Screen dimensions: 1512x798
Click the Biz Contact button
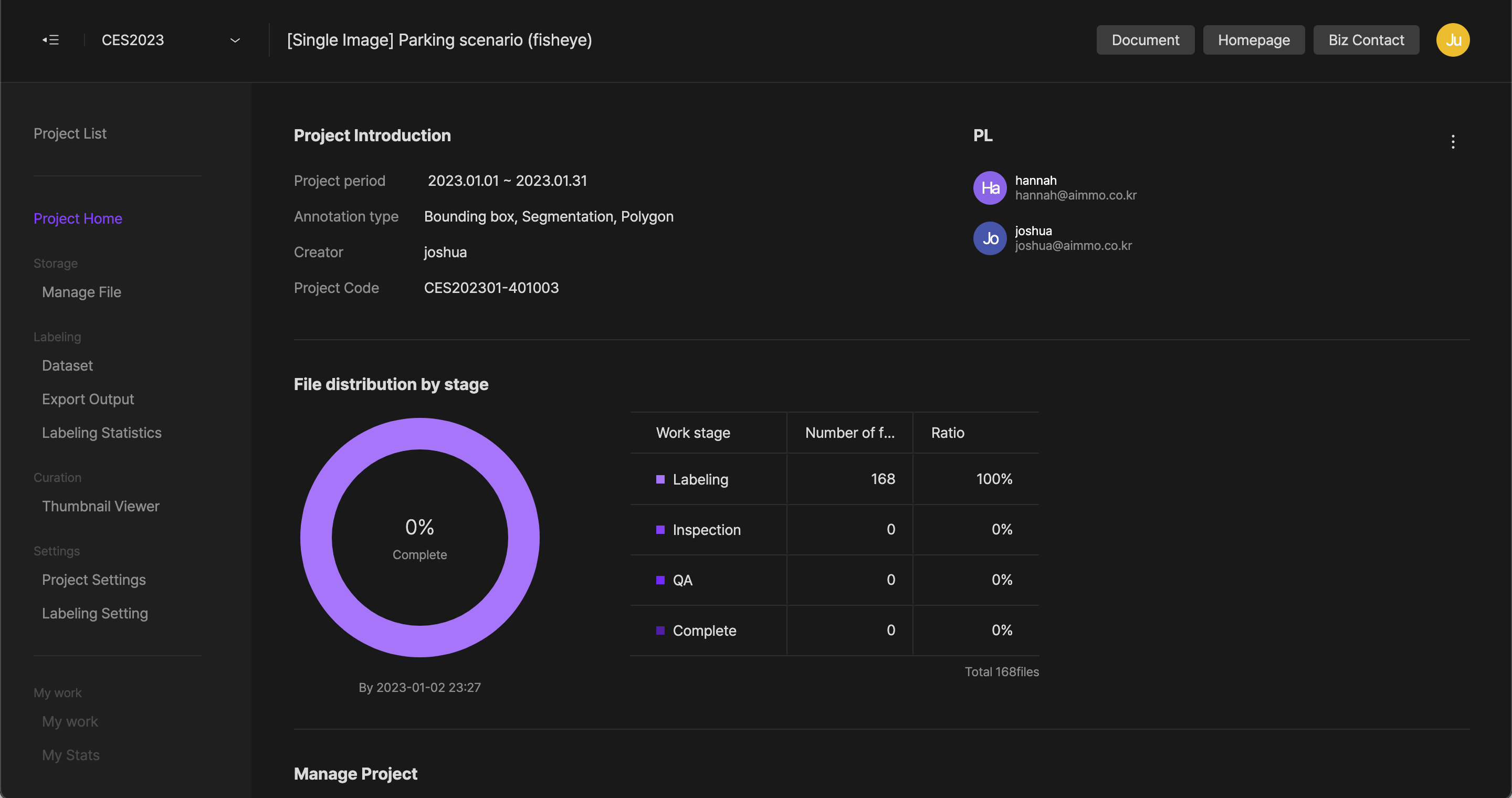[x=1366, y=40]
